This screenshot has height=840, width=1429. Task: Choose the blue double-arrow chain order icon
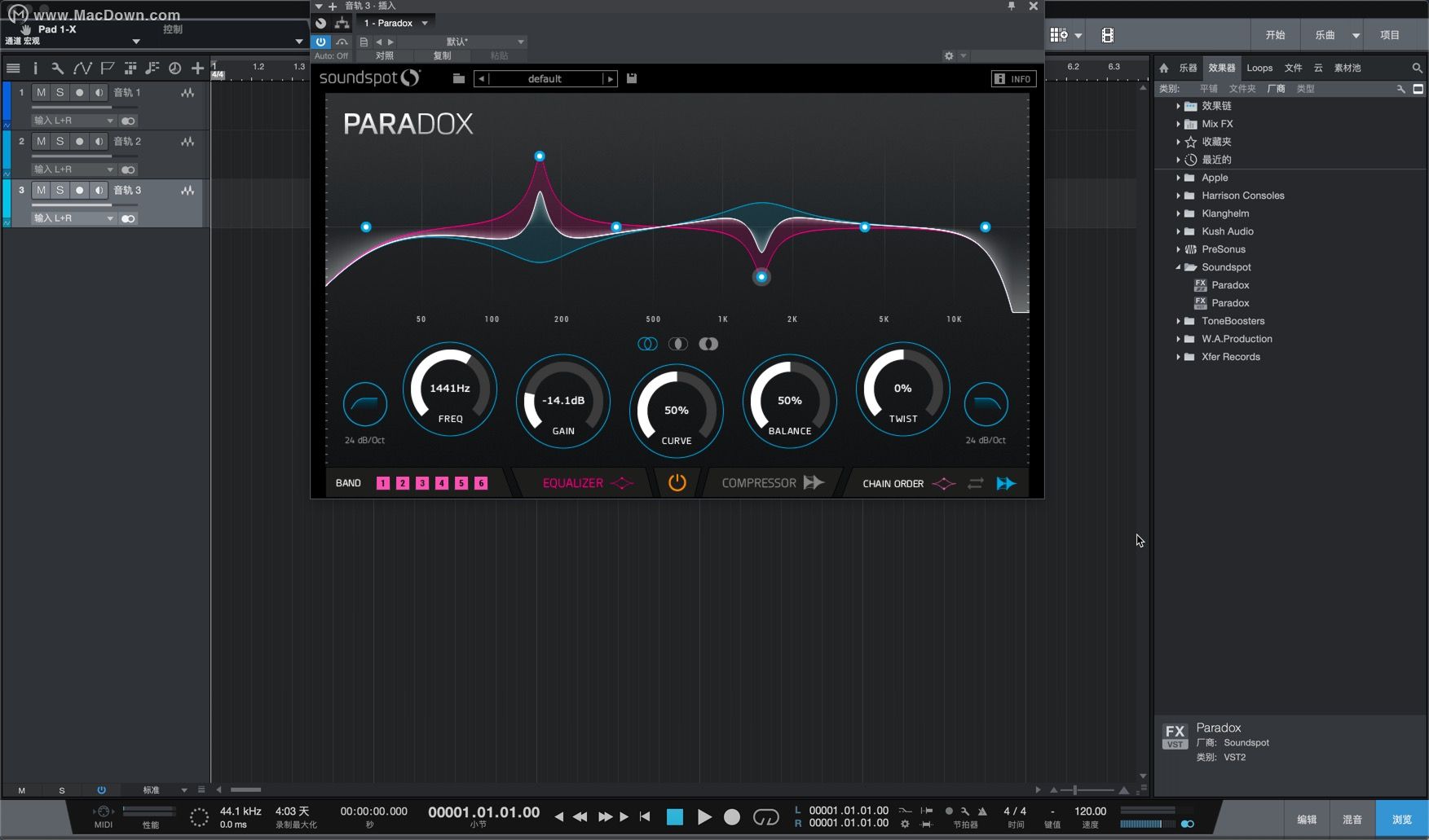[1007, 484]
